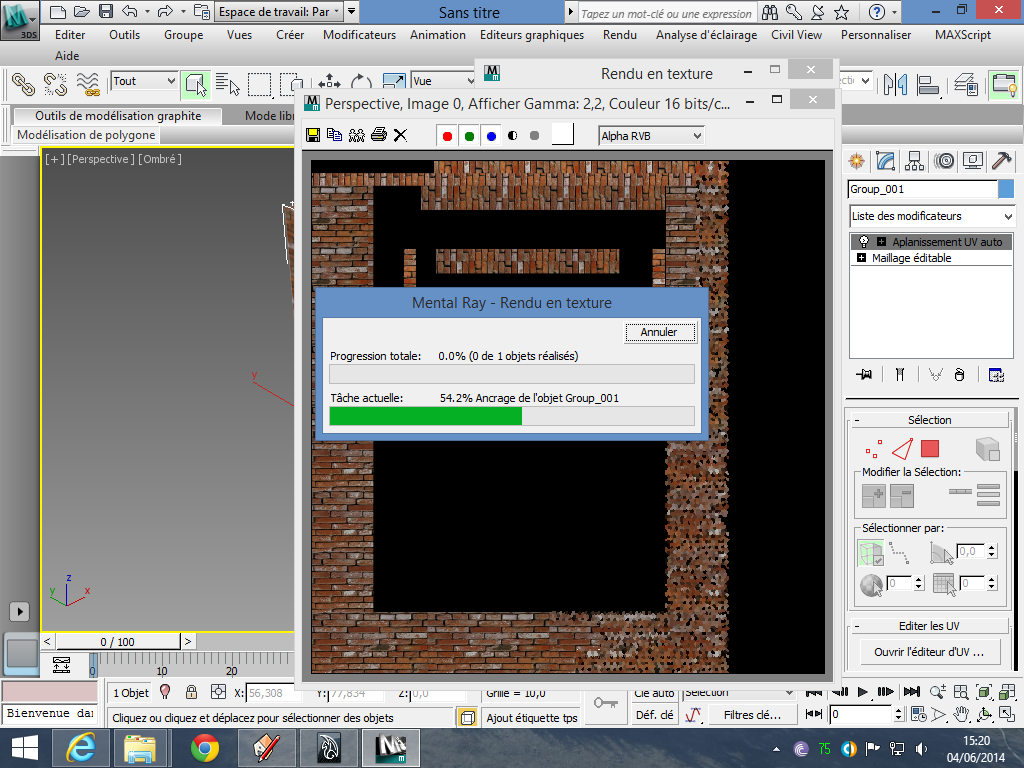Open the Alpha RVB channel dropdown
The width and height of the screenshot is (1024, 768).
[x=651, y=136]
